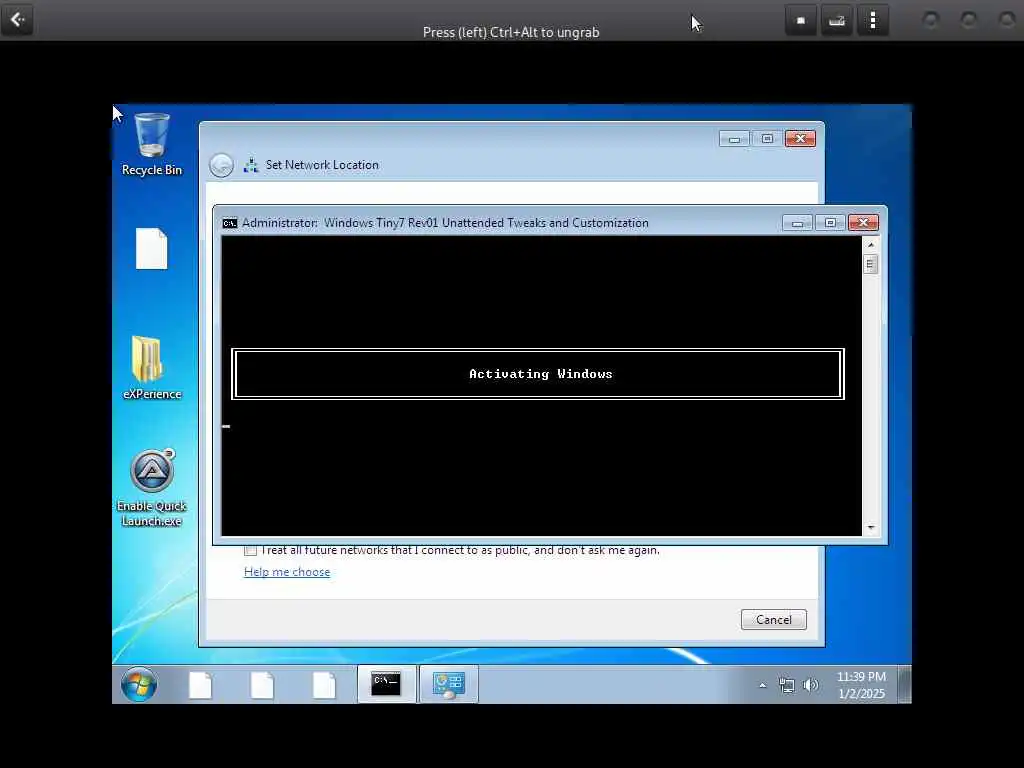Open the volume speaker tray icon
The height and width of the screenshot is (768, 1024).
810,685
